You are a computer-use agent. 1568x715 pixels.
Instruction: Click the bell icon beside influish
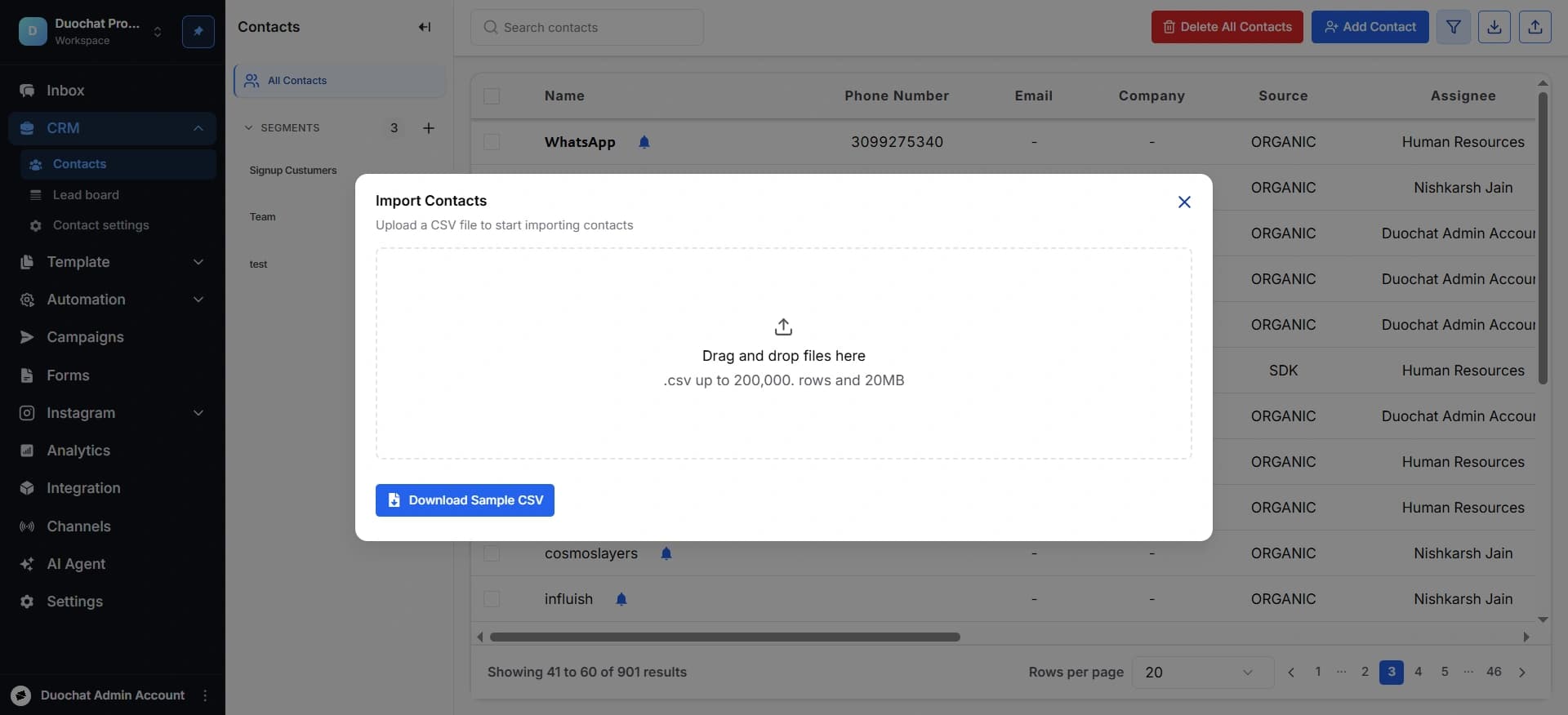click(x=621, y=599)
